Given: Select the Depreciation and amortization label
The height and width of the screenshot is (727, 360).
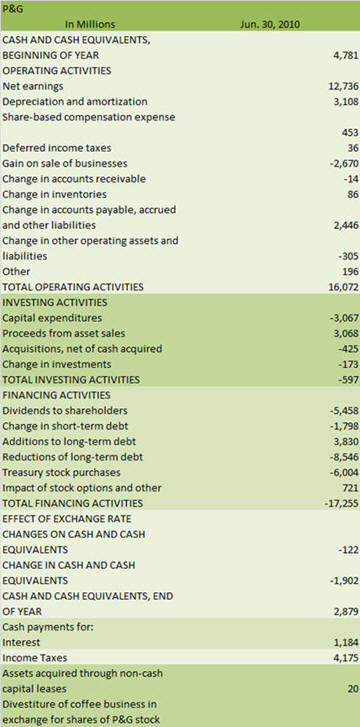Looking at the screenshot, I should click(x=75, y=101).
